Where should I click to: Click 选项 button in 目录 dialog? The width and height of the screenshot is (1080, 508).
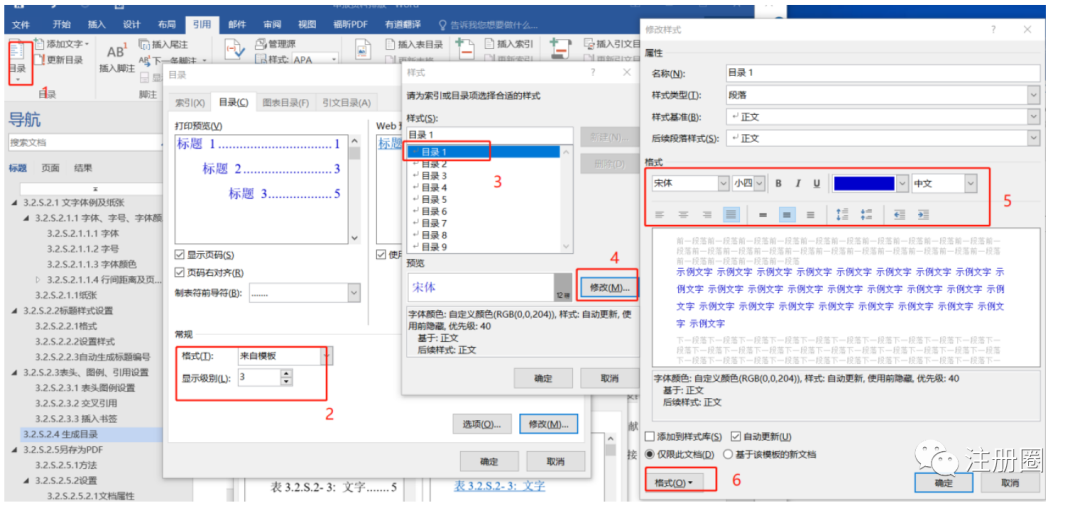click(481, 424)
